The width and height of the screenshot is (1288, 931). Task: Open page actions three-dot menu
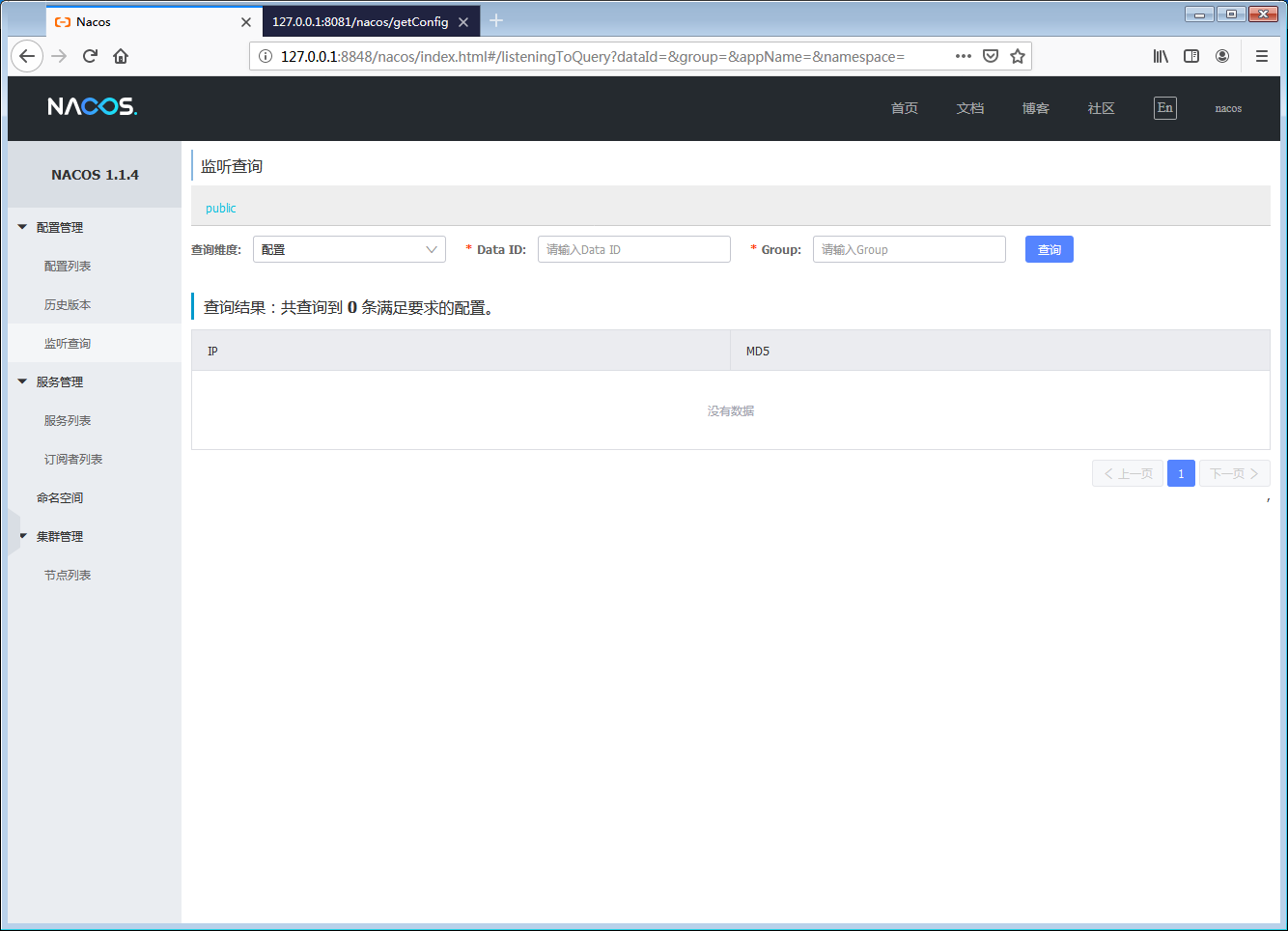(963, 56)
